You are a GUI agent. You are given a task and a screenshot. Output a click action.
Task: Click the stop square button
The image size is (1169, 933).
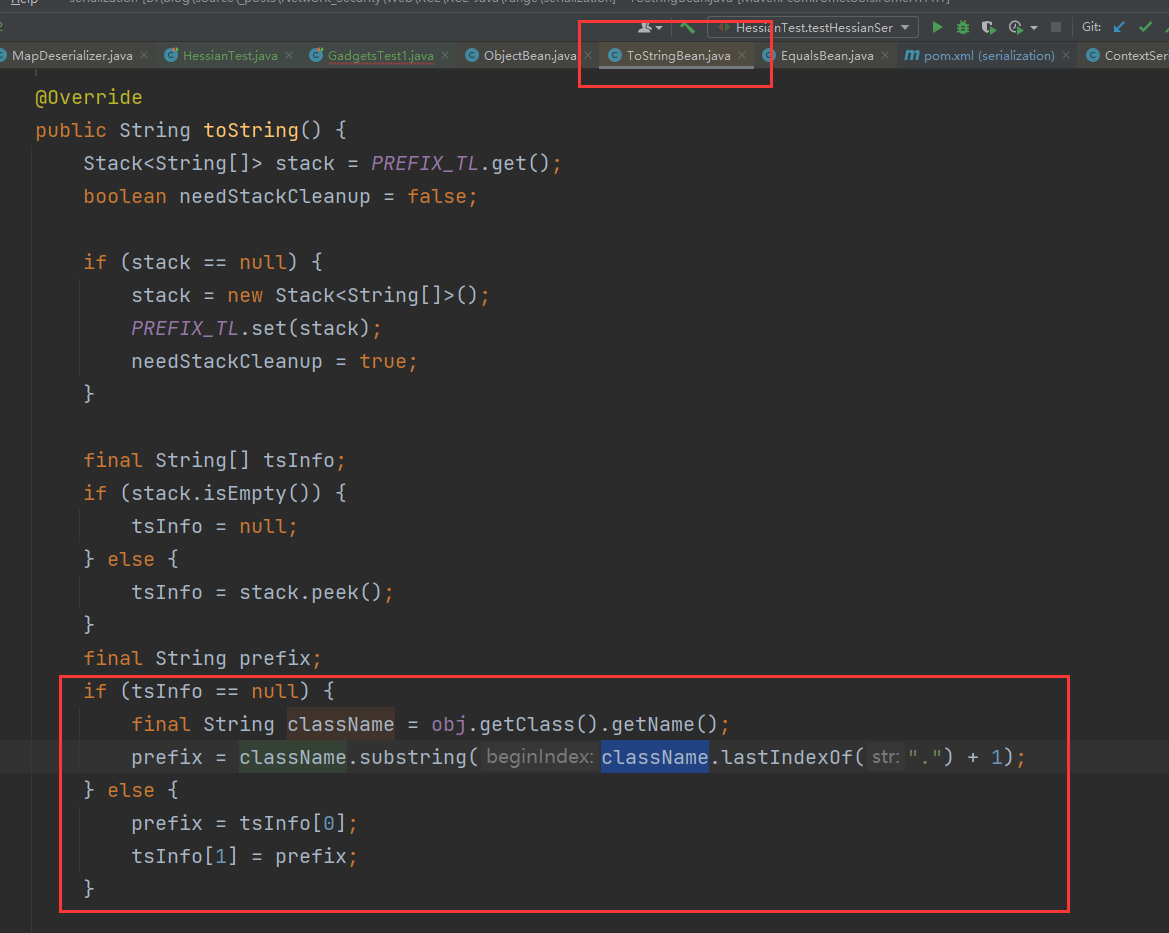[1056, 28]
